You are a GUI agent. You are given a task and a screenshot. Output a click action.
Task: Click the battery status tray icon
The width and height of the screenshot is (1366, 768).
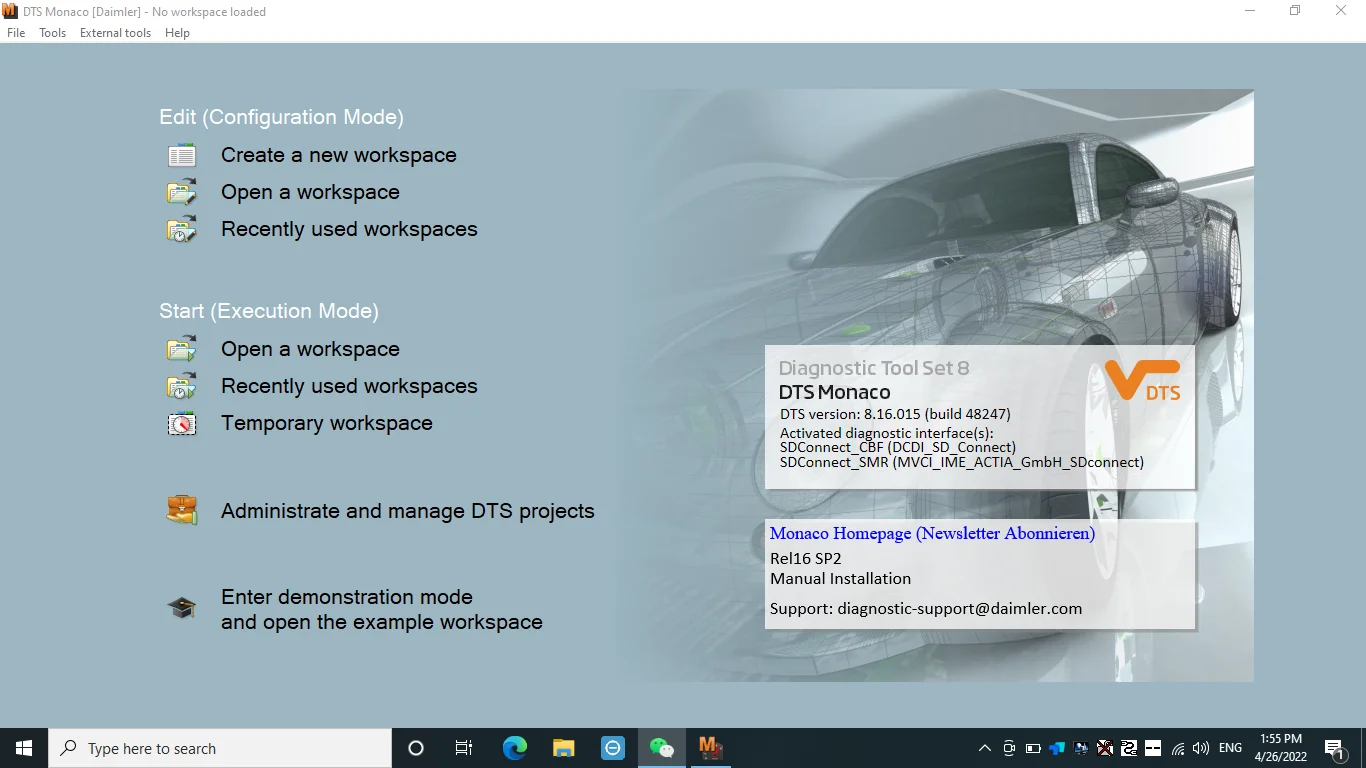pos(1033,748)
